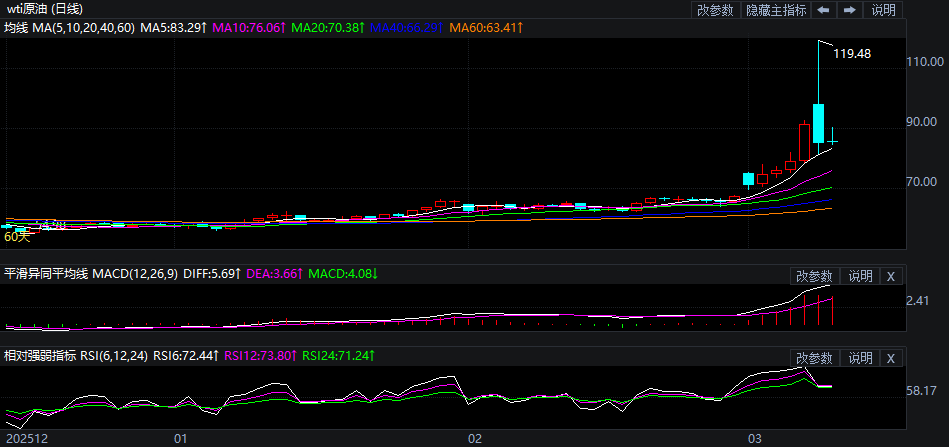Viewport: 949px width, 447px height.
Task: Close the RSI indicator panel
Action: [x=891, y=358]
